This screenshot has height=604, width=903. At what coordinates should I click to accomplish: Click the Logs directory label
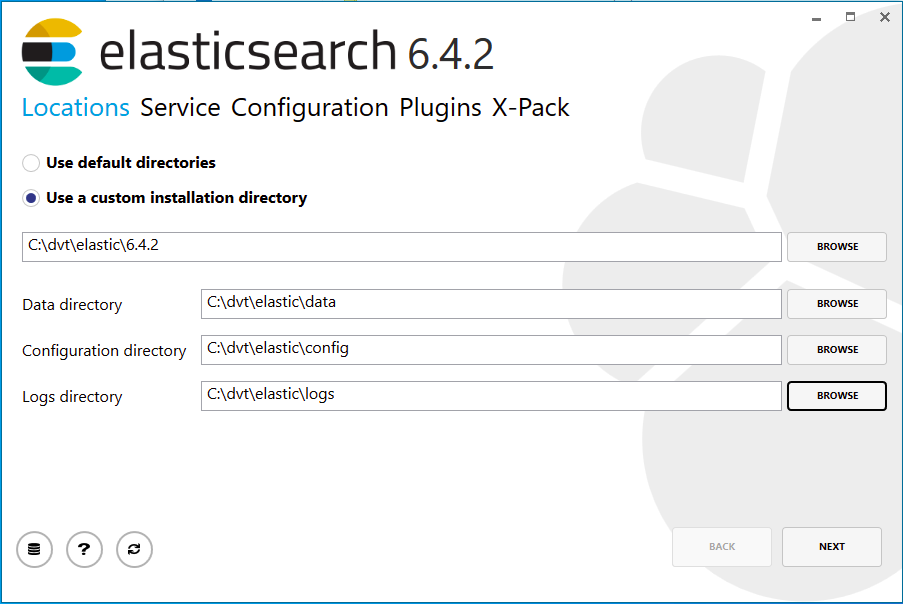[72, 397]
